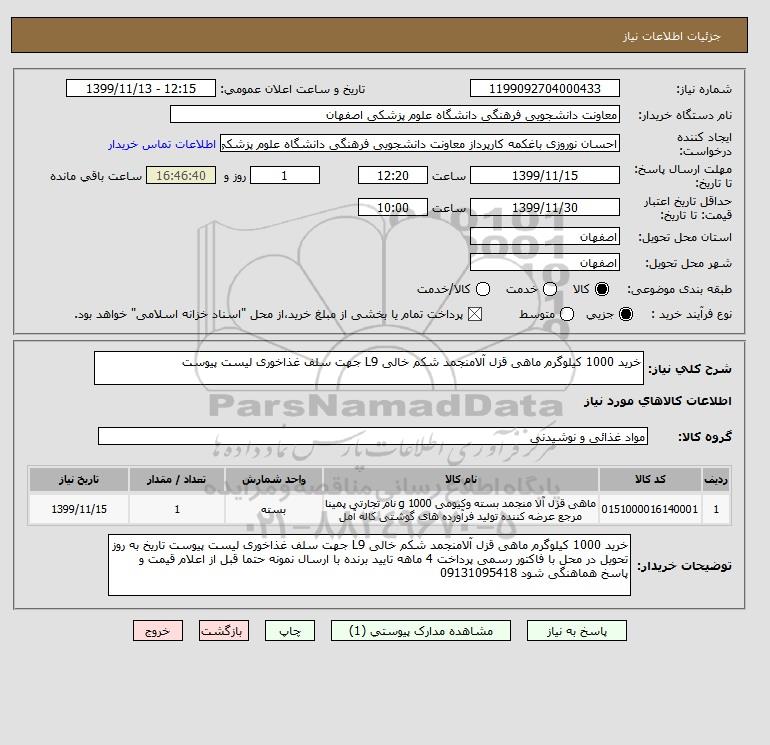Screen dimensions: 770x745
Task: Click the شرح کلی نیاز label
Action: 690,369
